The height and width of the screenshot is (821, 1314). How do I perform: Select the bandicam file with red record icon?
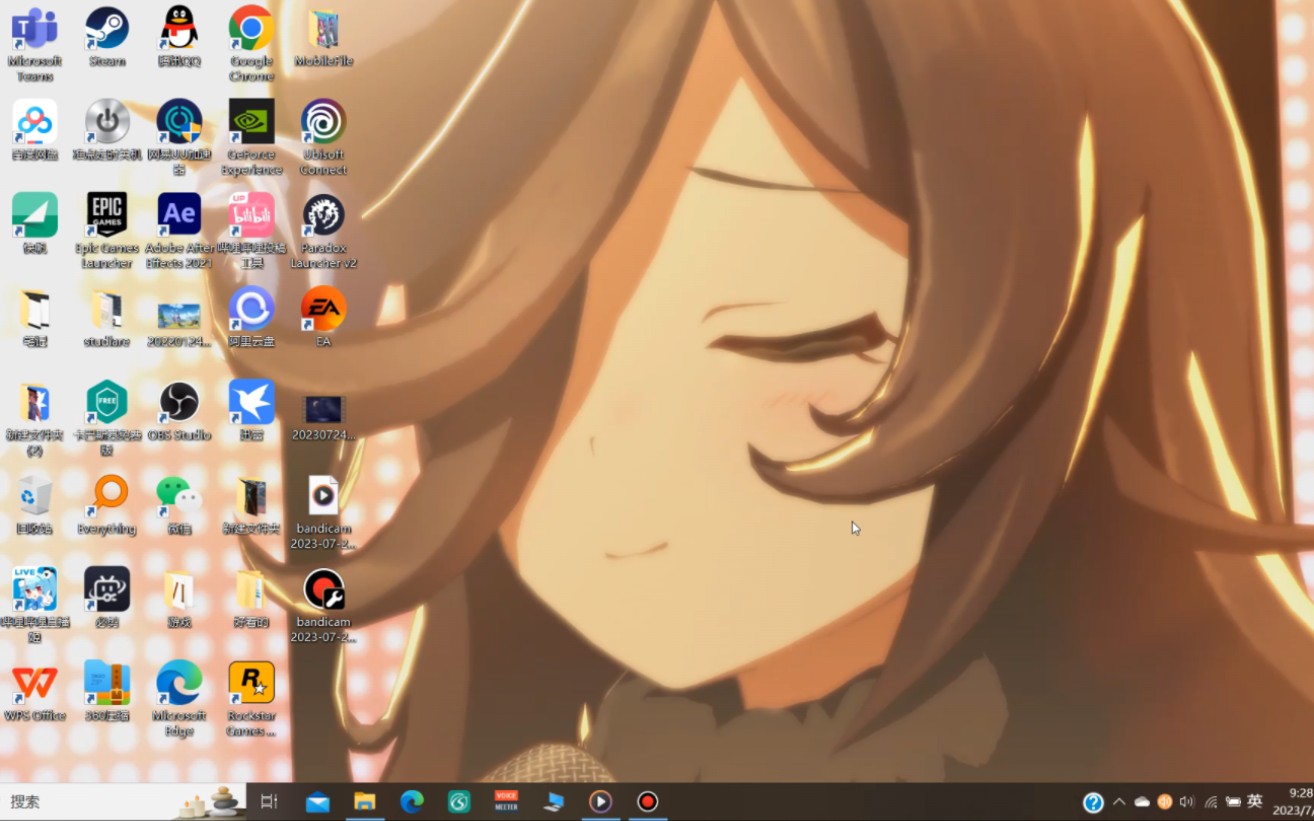coord(323,606)
